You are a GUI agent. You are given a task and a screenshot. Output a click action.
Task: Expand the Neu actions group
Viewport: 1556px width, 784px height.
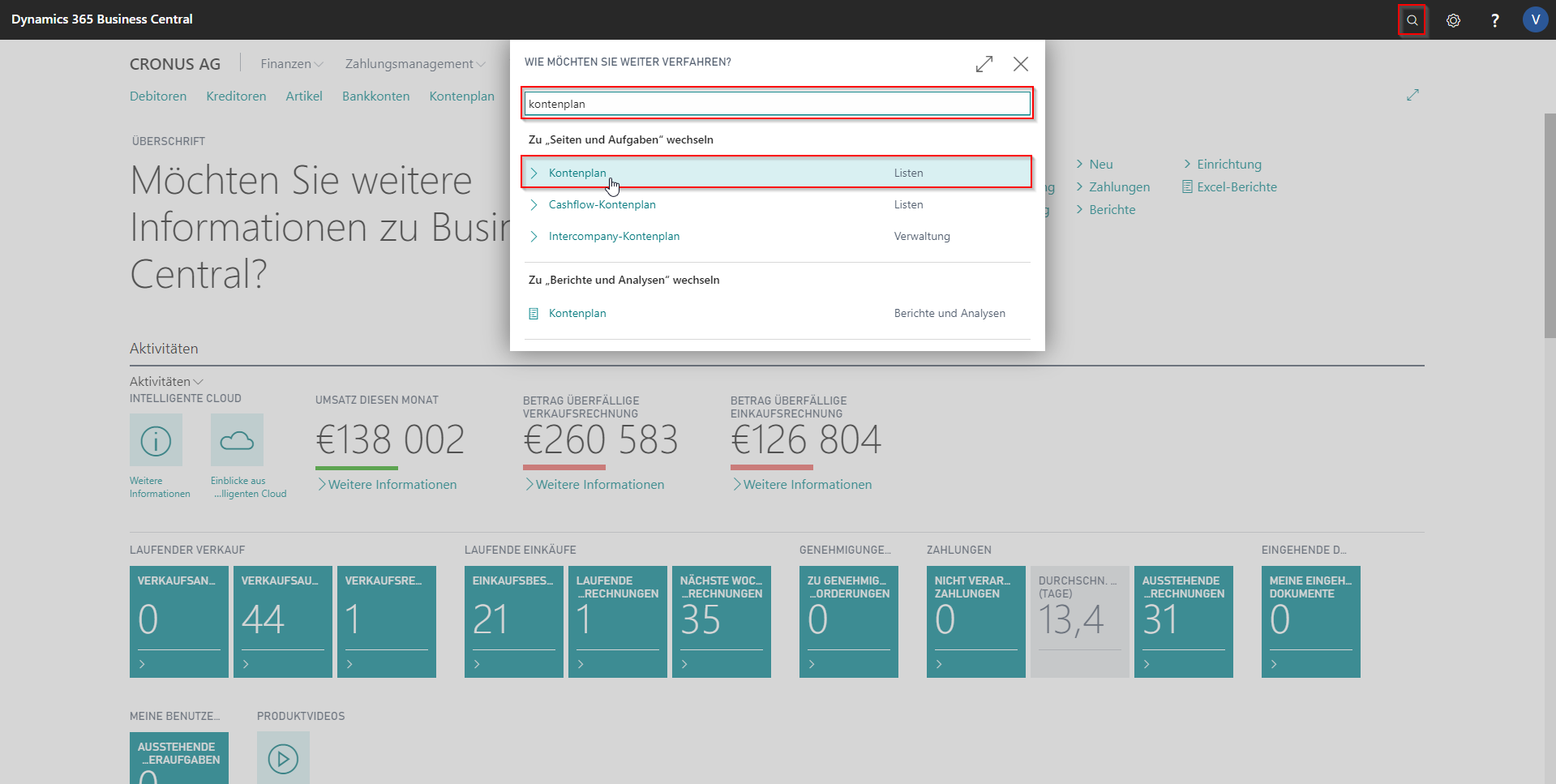click(1095, 164)
